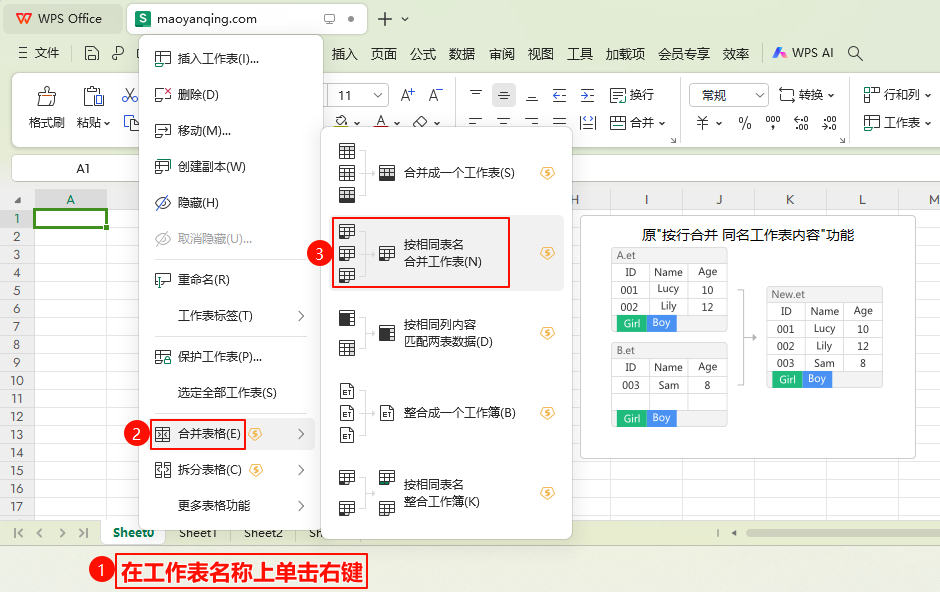Open the number format 常规 dropdown
Viewport: 940px width, 592px height.
pyautogui.click(x=728, y=95)
